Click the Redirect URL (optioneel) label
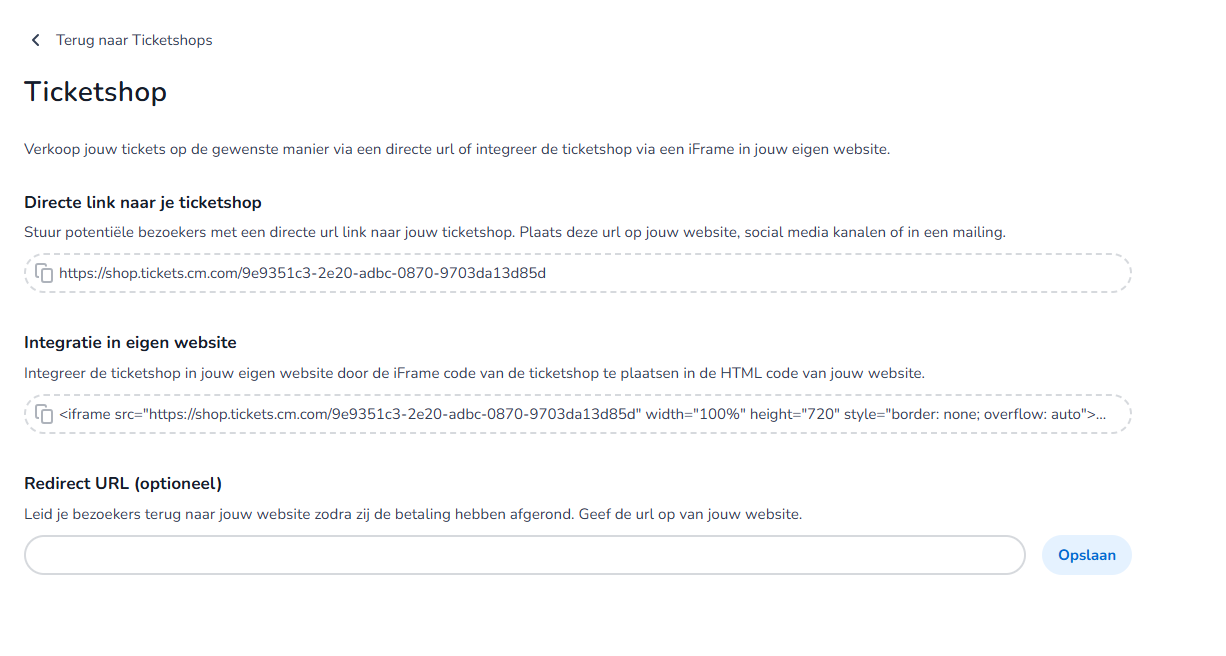This screenshot has width=1226, height=656. point(123,483)
